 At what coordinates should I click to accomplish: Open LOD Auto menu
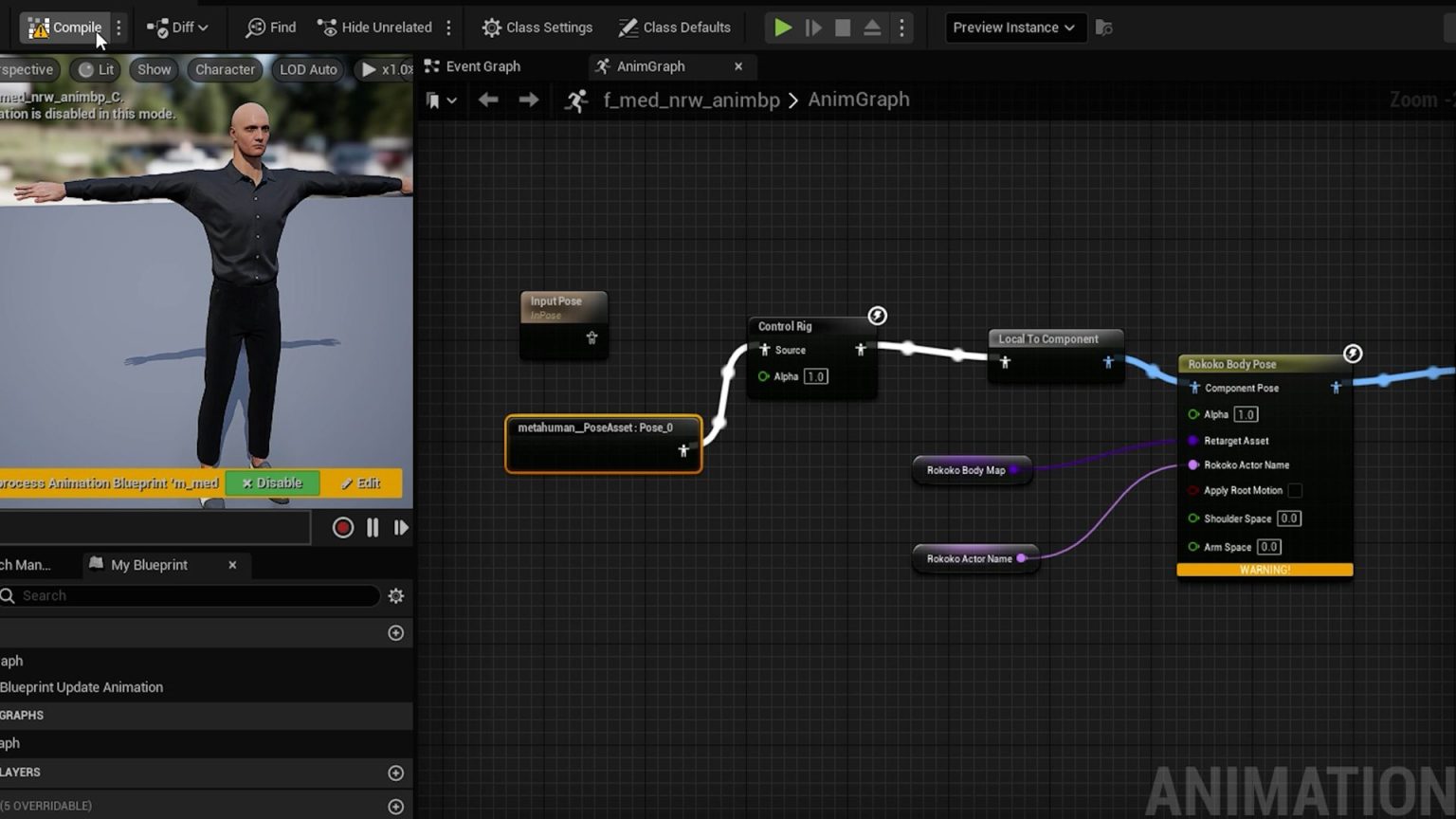[308, 69]
